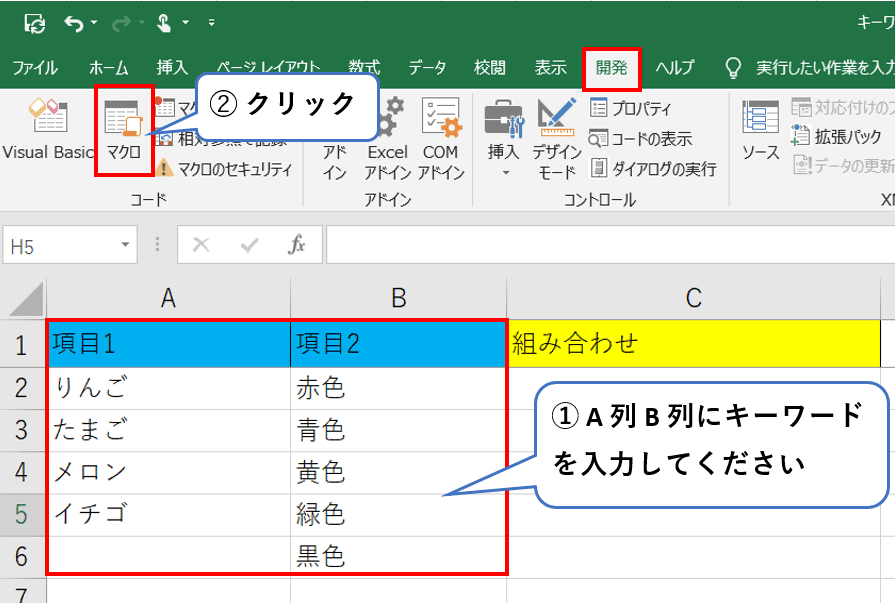This screenshot has height=603, width=895.
Task: Toggle デザインモード (Design Mode)
Action: [557, 140]
